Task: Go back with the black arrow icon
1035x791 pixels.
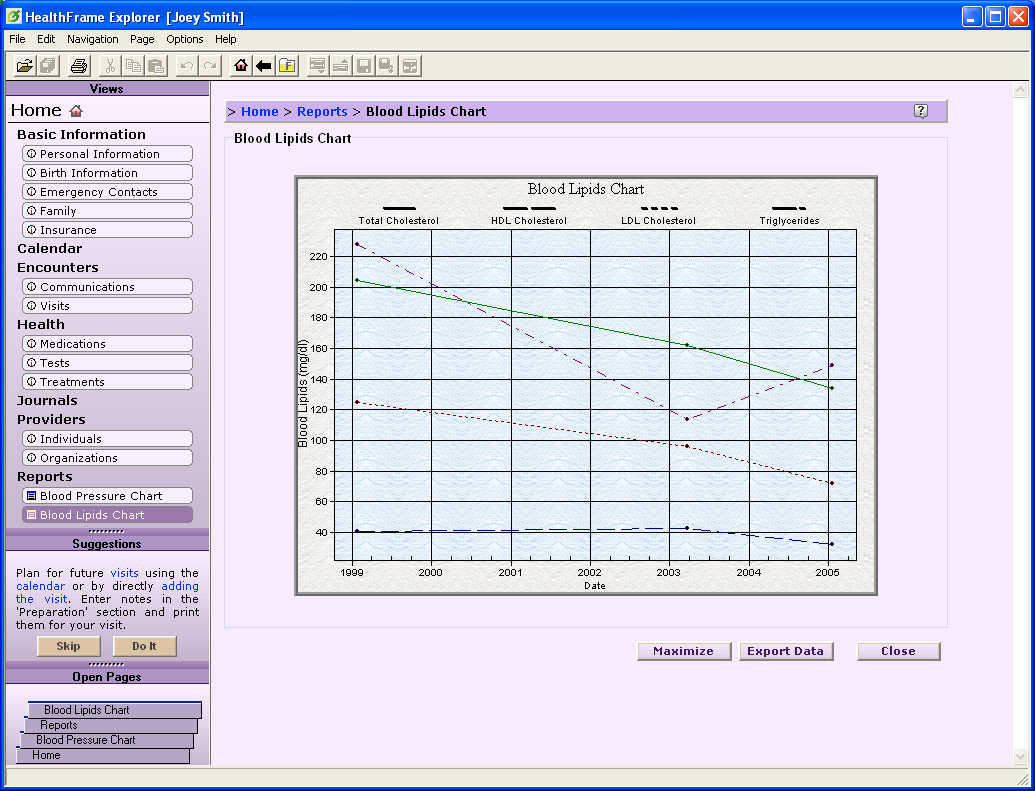Action: (x=264, y=66)
